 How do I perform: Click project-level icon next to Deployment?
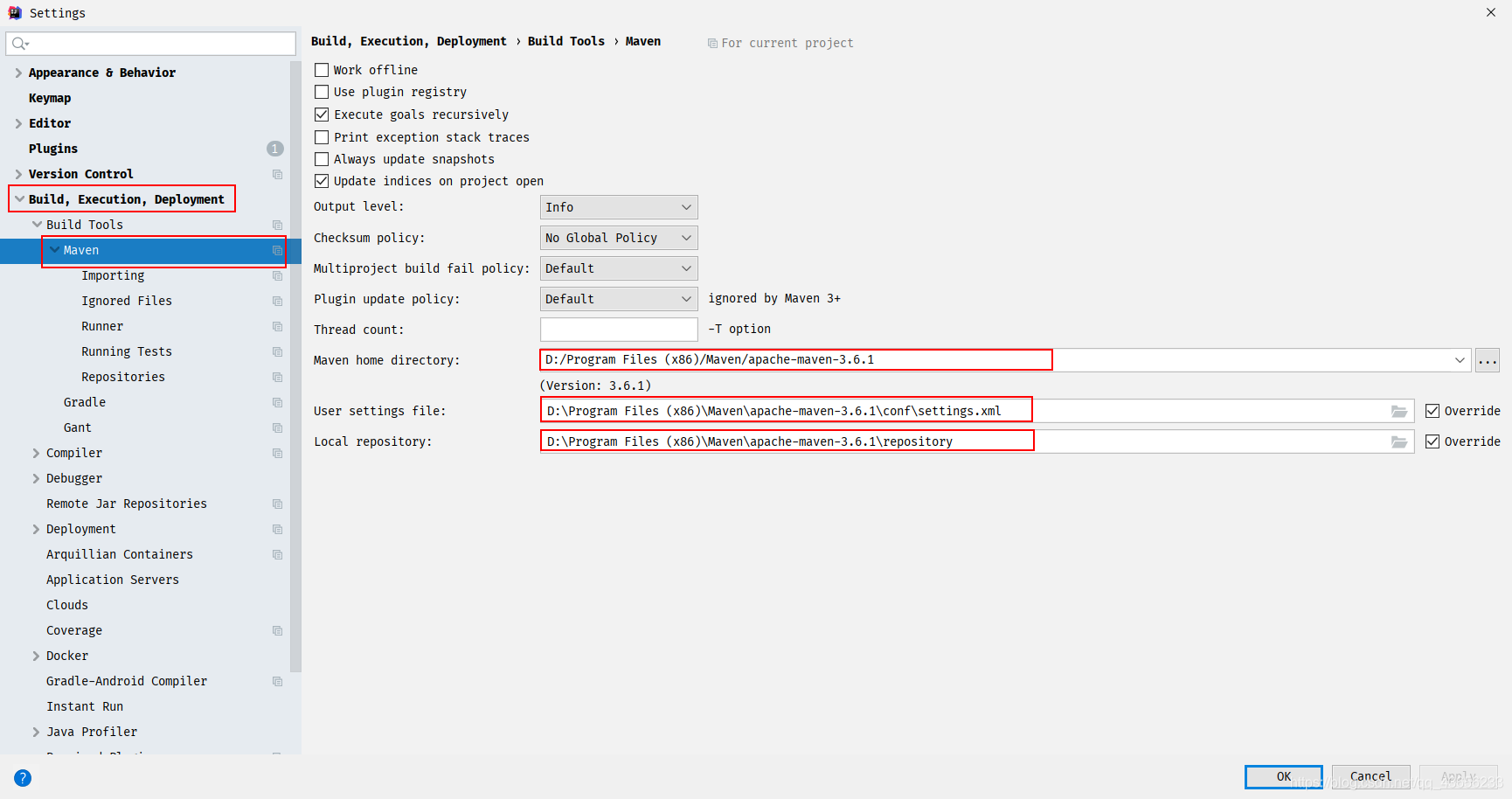coord(277,529)
